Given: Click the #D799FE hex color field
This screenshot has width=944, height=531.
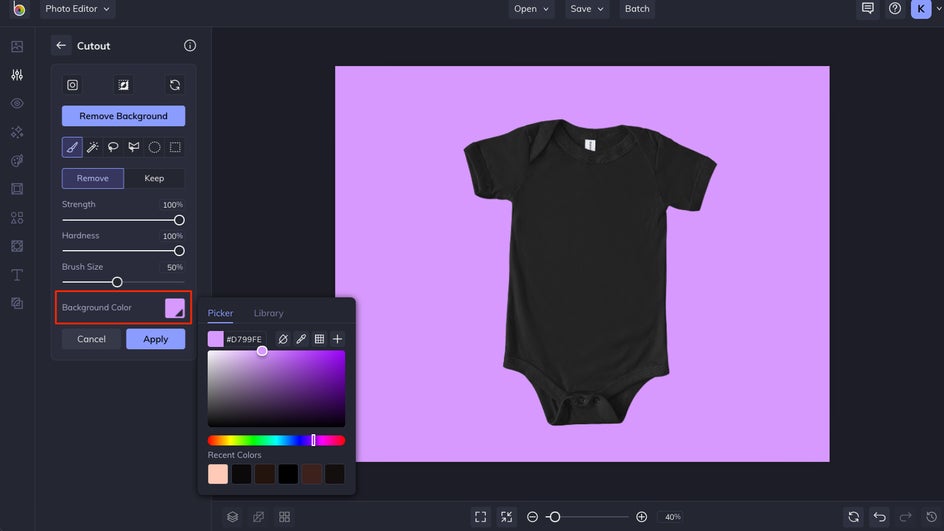Looking at the screenshot, I should (244, 339).
